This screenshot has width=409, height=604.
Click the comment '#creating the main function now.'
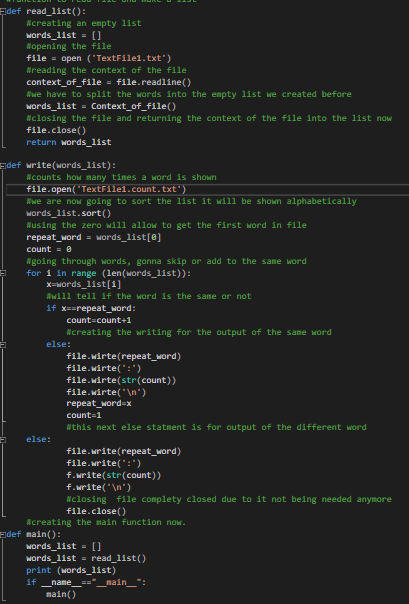(106, 522)
